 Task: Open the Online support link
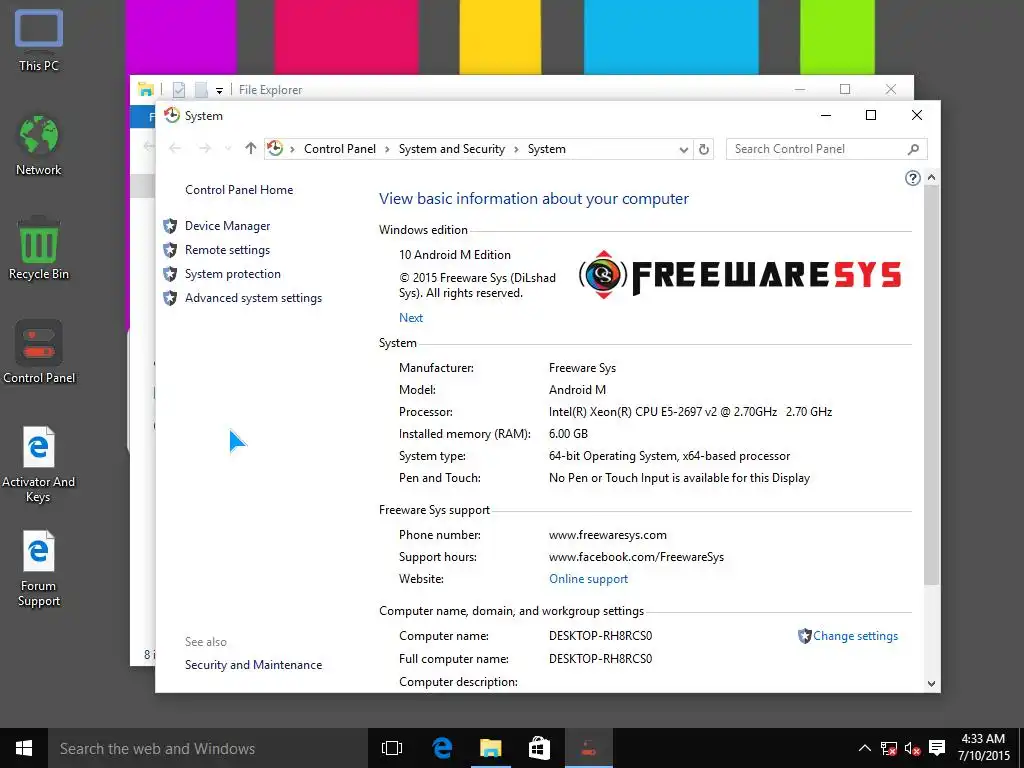(x=588, y=579)
